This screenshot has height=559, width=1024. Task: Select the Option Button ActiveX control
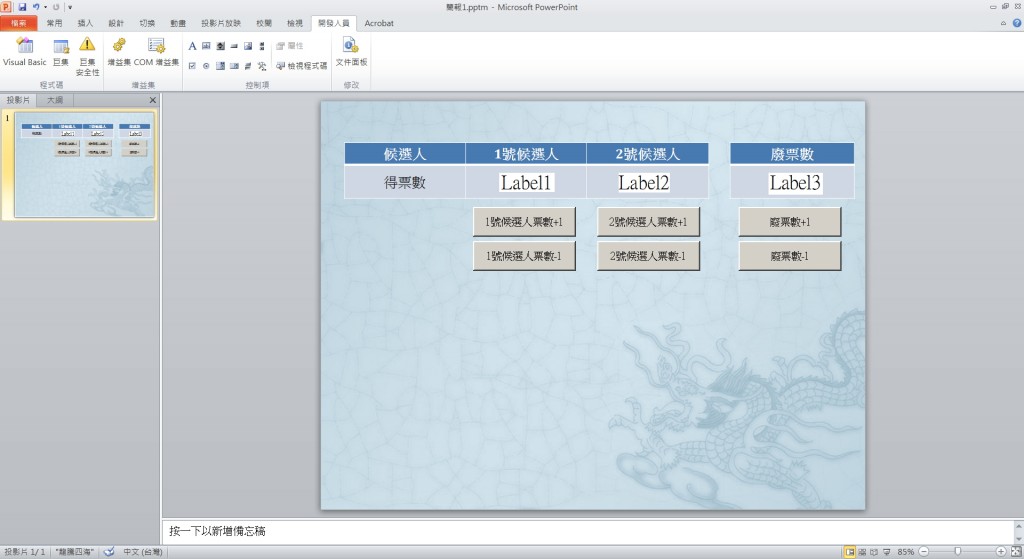click(206, 65)
